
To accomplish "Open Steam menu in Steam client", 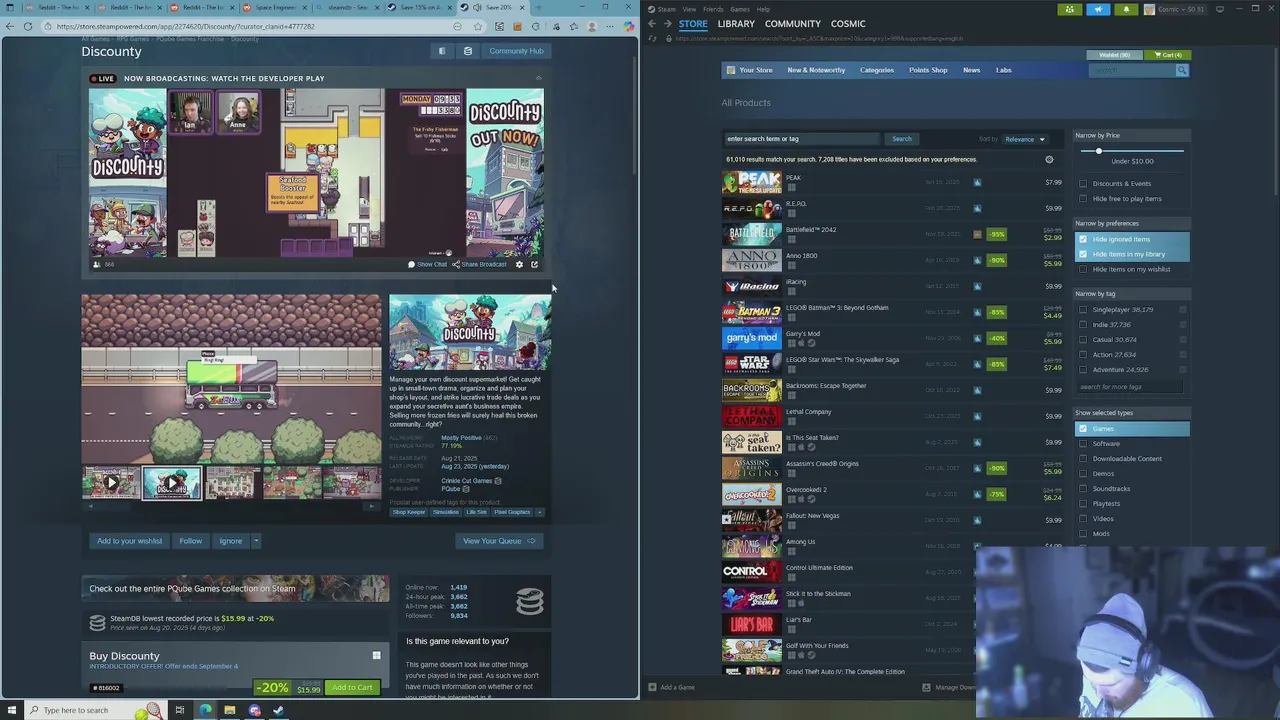I will point(666,9).
